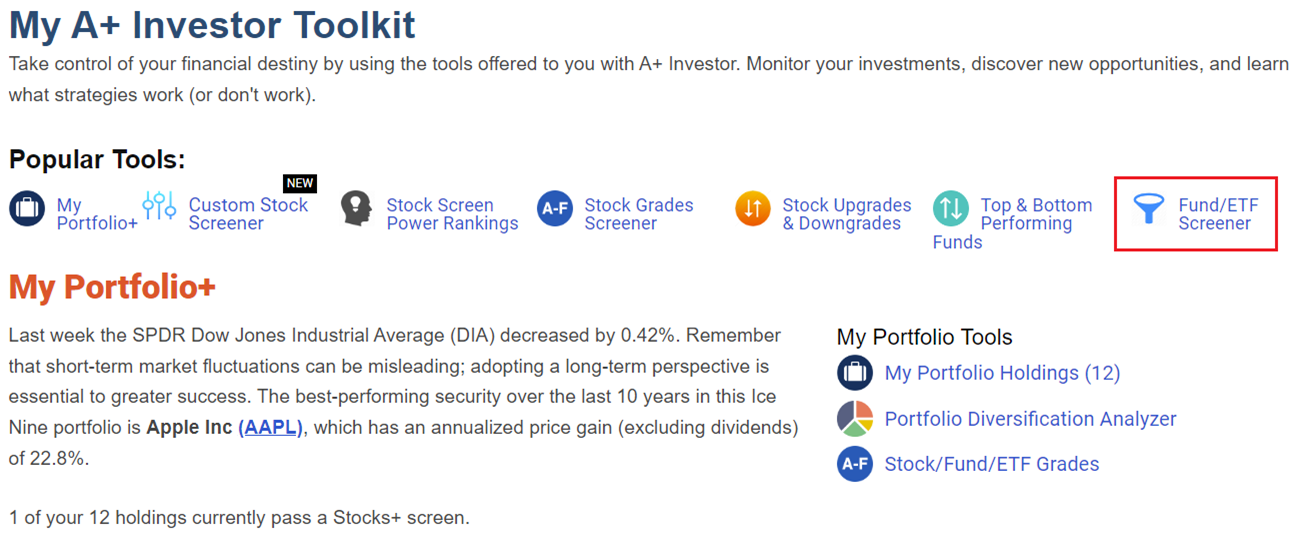Screen dimensions: 1302x545
Task: Open the Stock Grades Screener link
Action: (x=638, y=214)
